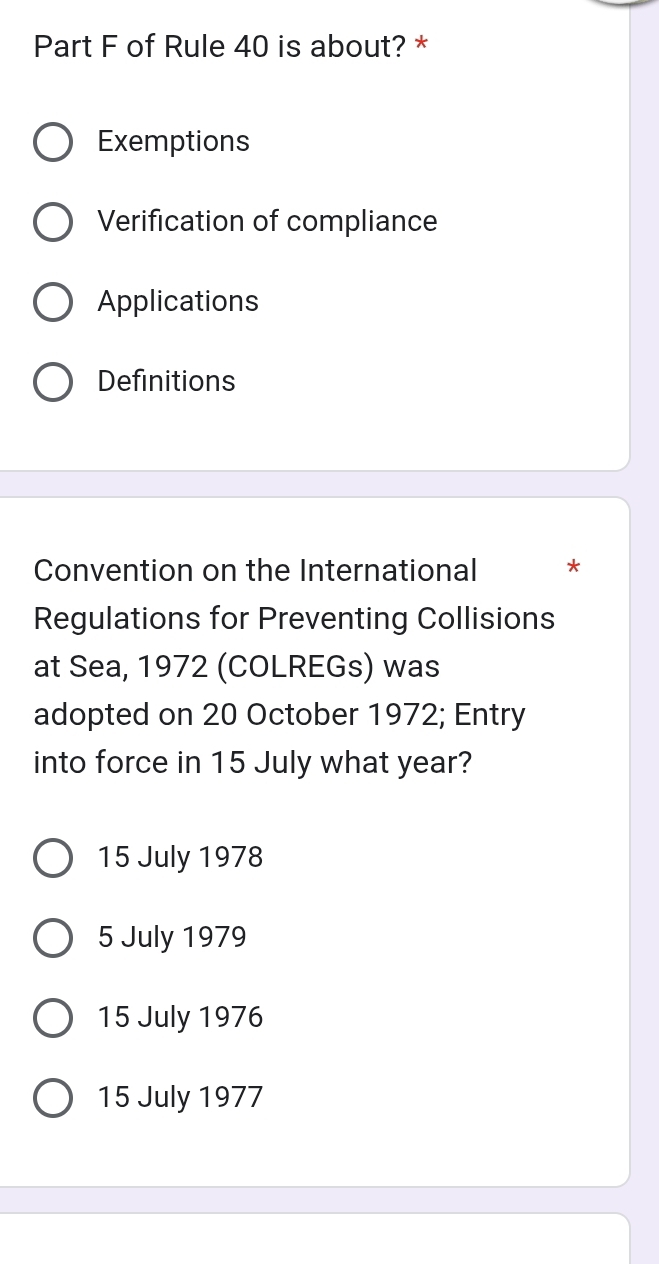Click the "15 July 1976" answer text
Image resolution: width=659 pixels, height=1264 pixels.
pyautogui.click(x=181, y=1018)
